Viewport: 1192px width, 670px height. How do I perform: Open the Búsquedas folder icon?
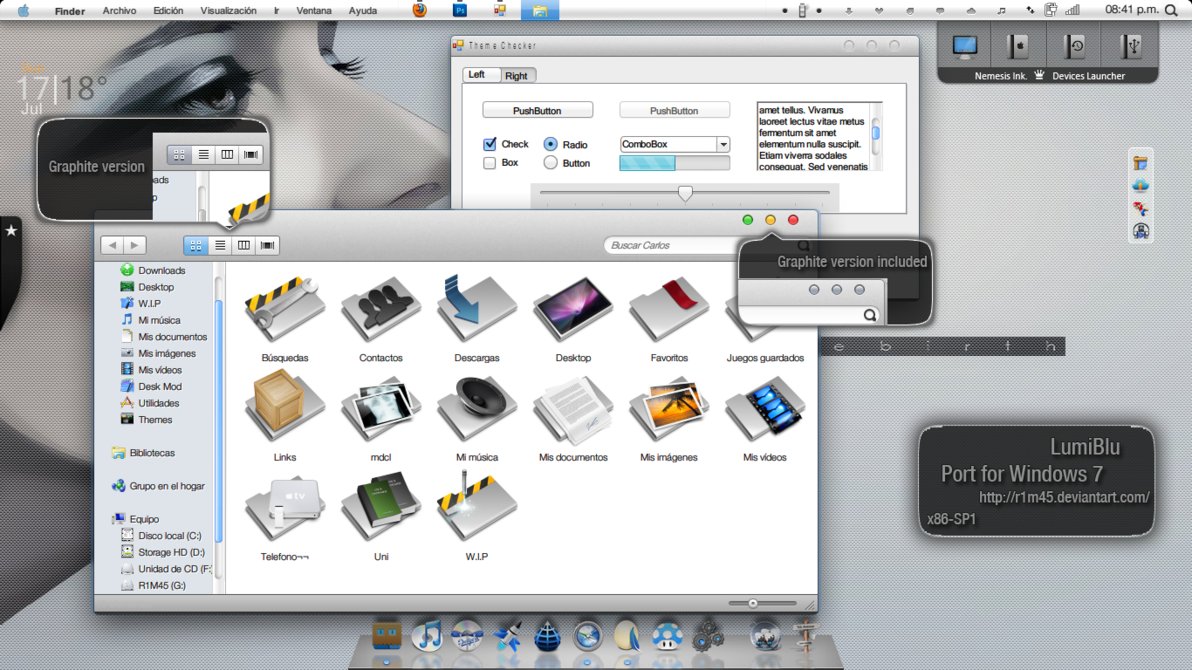tap(285, 310)
